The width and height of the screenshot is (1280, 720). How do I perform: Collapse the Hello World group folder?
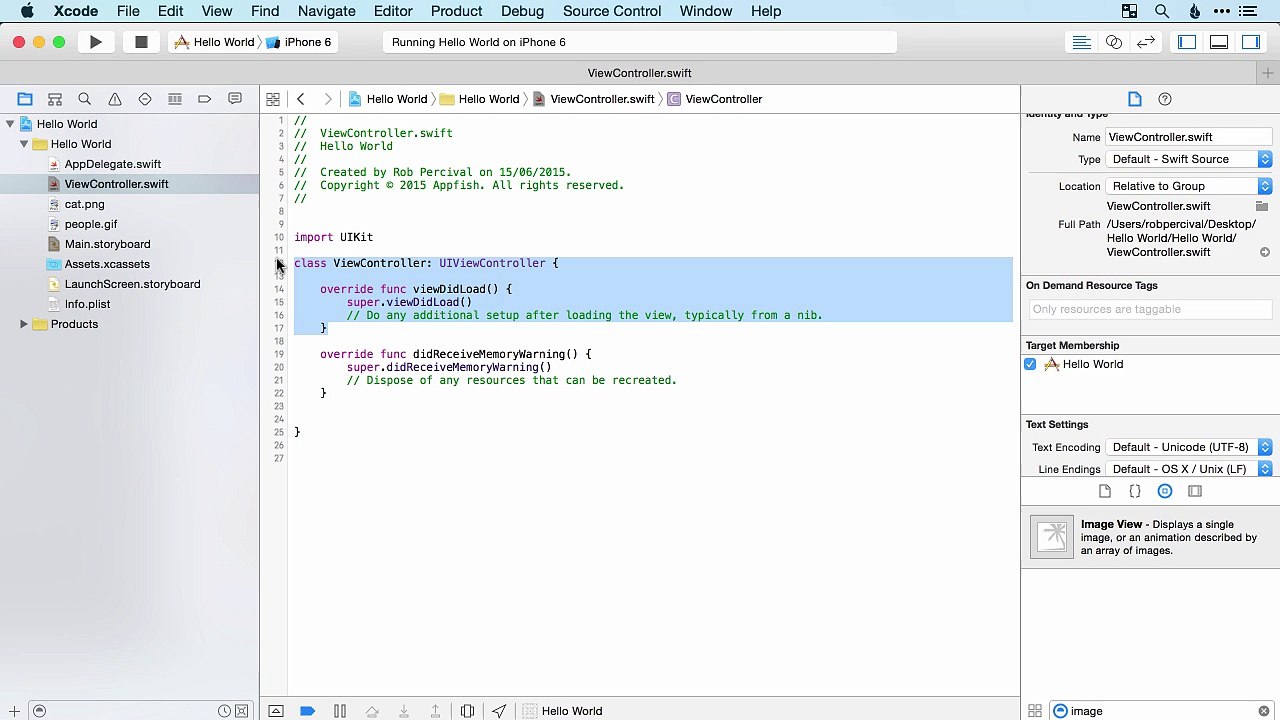pos(24,144)
